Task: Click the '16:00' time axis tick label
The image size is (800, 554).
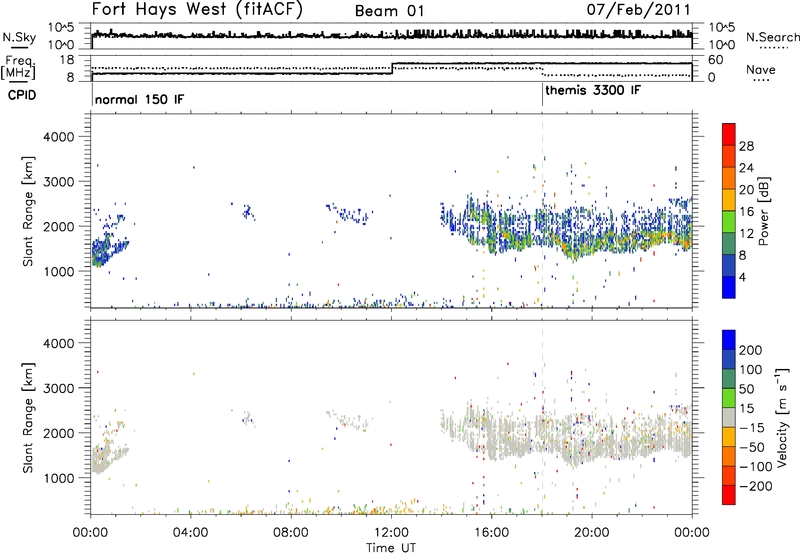Action: coord(491,532)
